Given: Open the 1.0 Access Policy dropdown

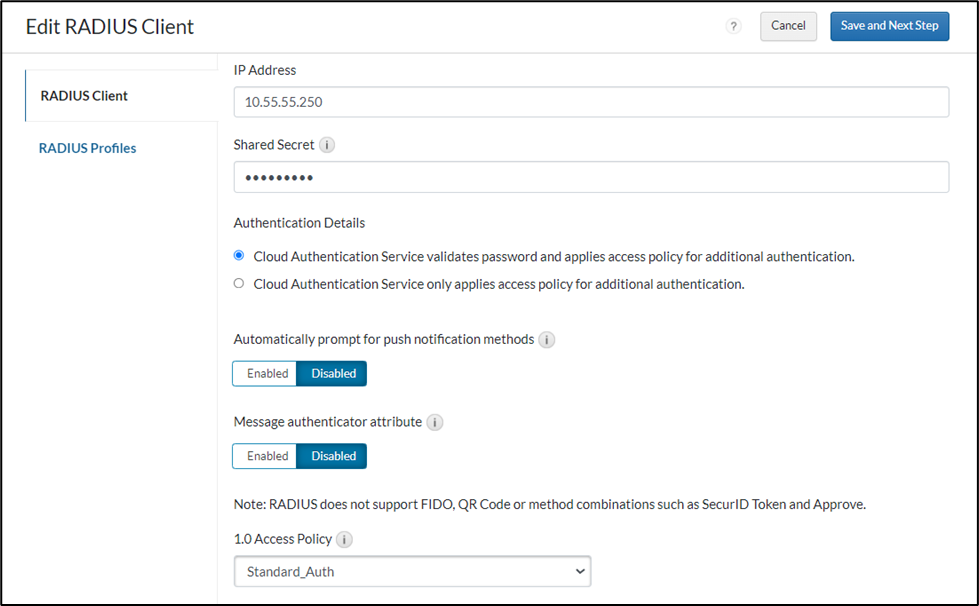Looking at the screenshot, I should click(412, 571).
